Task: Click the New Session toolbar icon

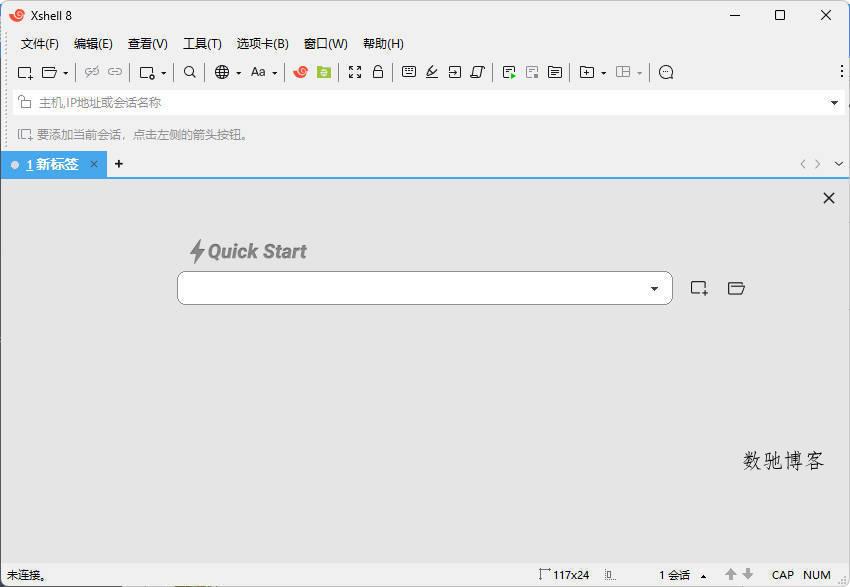Action: coord(25,72)
